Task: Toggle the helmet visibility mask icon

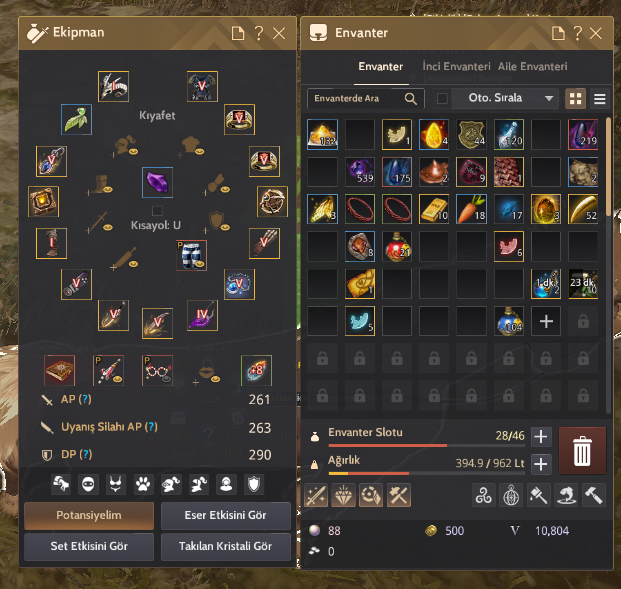Action: [x=88, y=484]
